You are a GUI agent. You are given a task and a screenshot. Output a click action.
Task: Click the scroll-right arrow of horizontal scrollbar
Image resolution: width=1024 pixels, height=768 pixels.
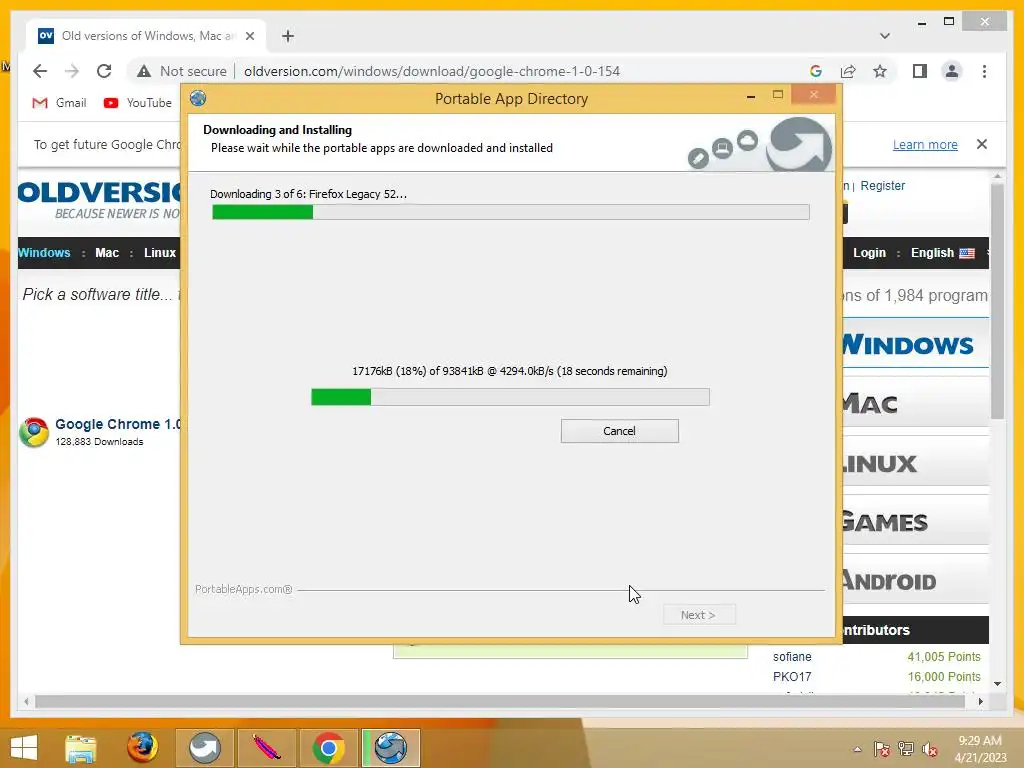click(980, 701)
